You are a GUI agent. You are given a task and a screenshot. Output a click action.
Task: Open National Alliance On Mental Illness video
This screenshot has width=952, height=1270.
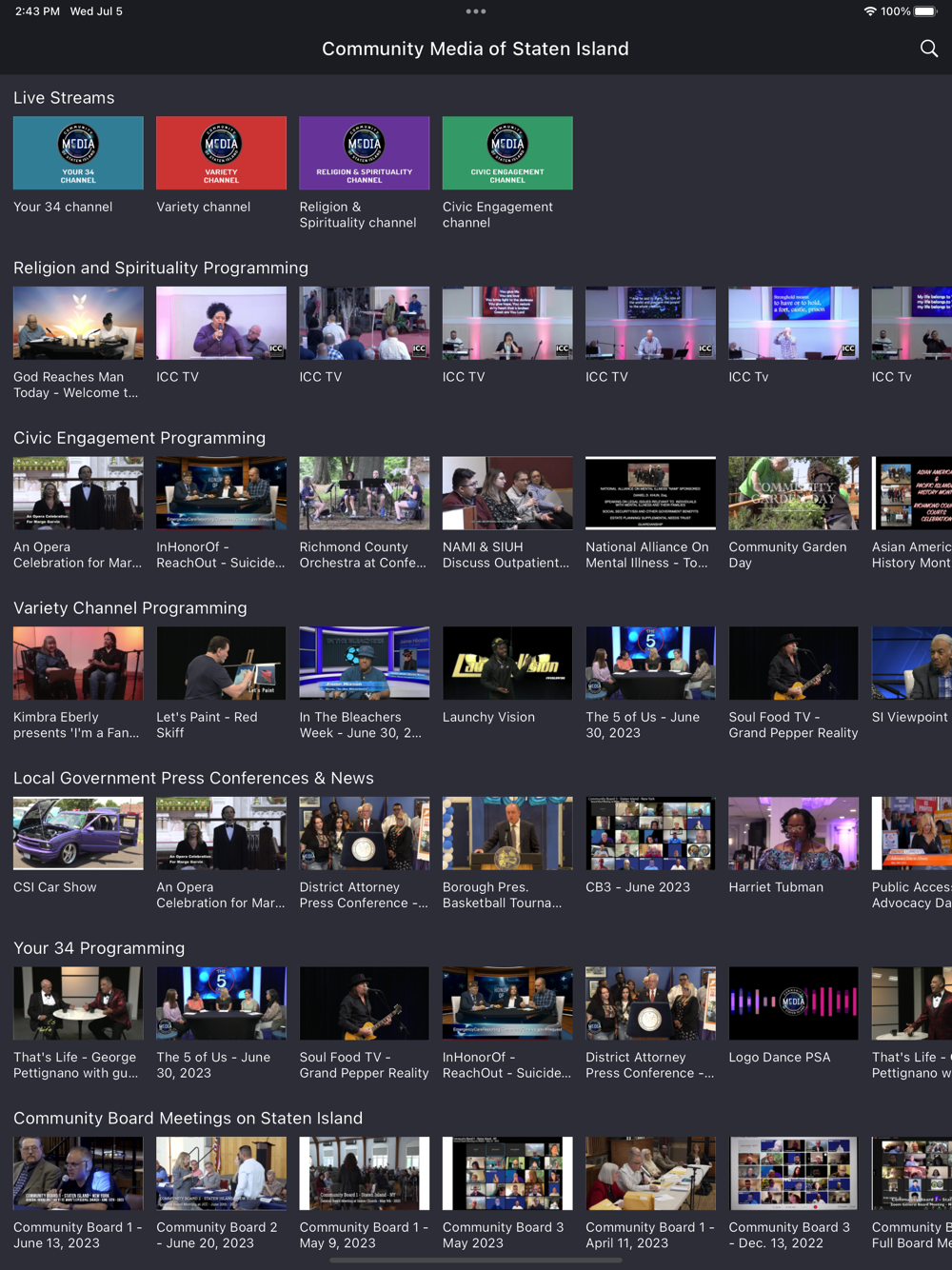(650, 493)
